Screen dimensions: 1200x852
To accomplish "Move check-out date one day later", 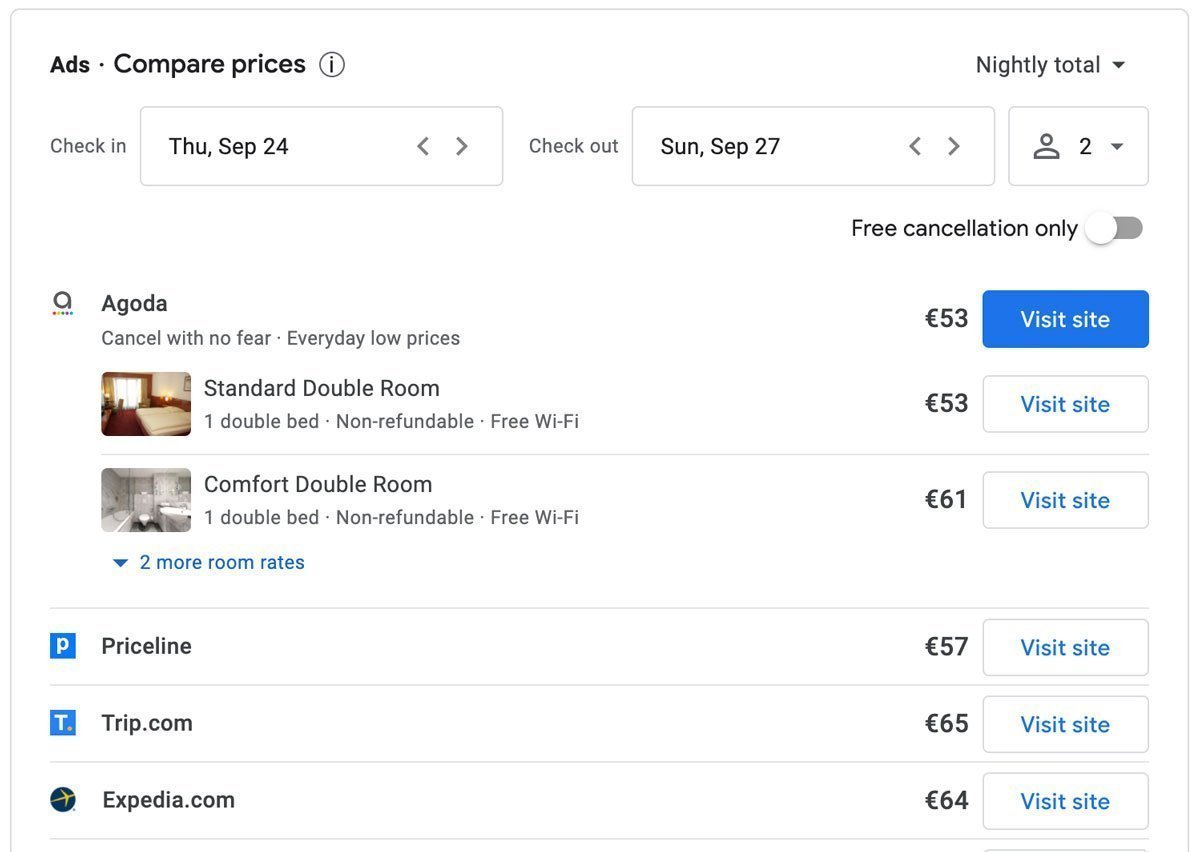I will (954, 147).
